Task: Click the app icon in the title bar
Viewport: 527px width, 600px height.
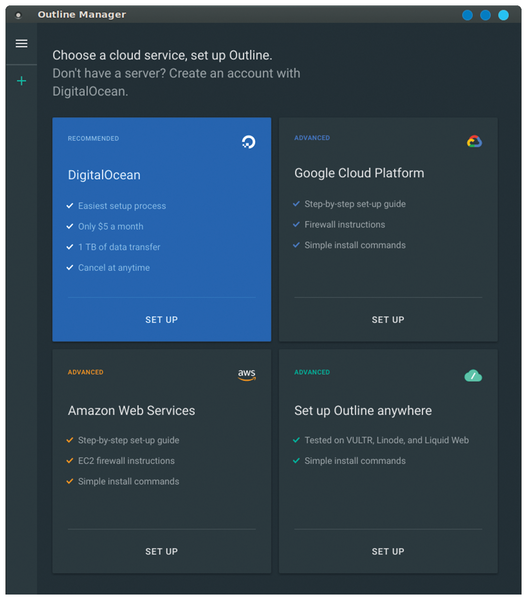Action: 18,15
